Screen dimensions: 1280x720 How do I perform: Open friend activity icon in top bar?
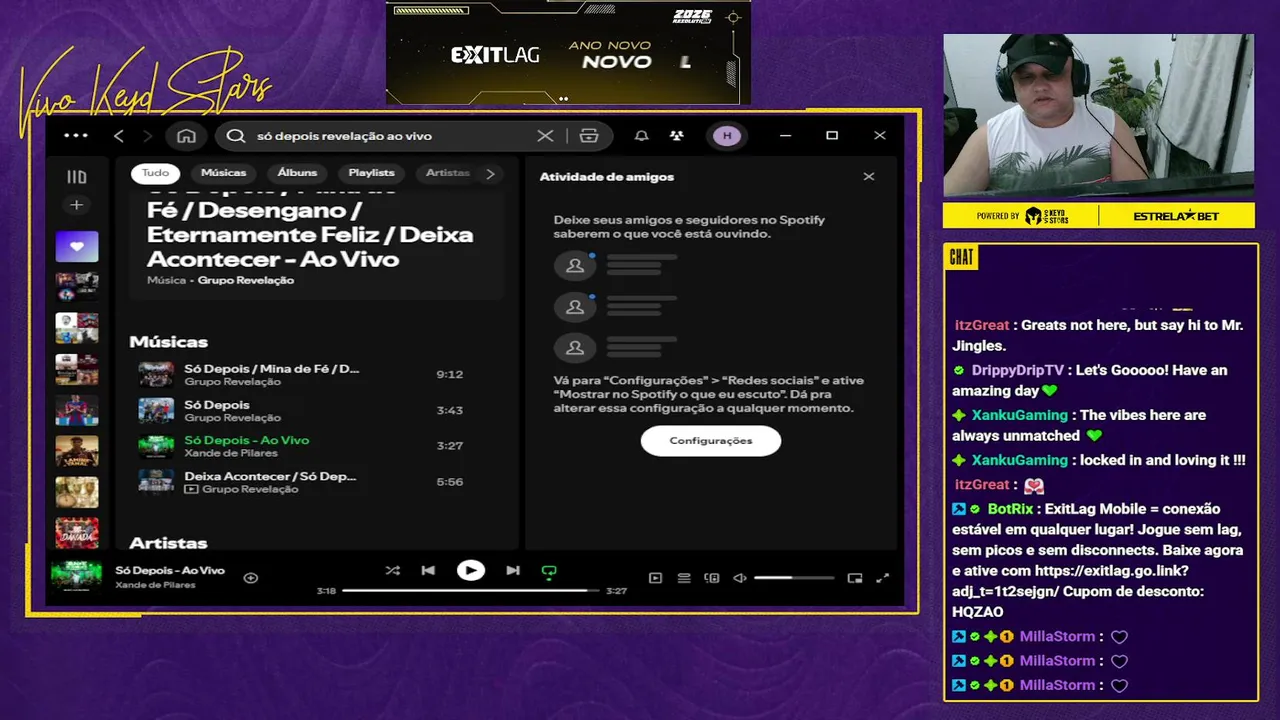(677, 136)
